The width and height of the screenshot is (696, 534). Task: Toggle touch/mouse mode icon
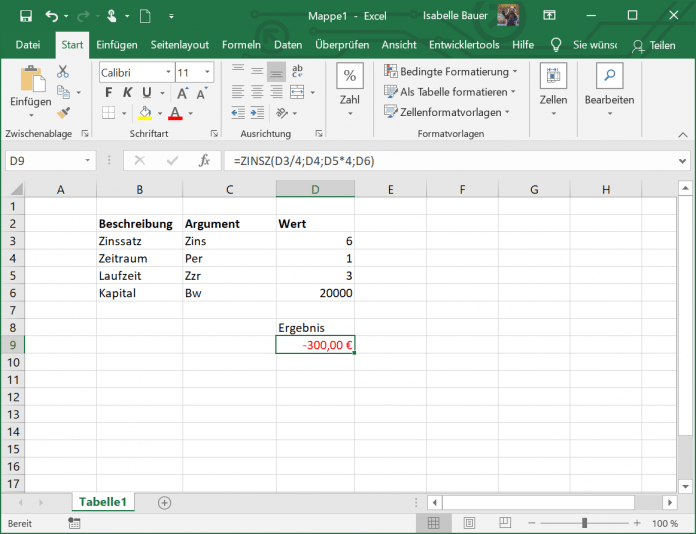pyautogui.click(x=111, y=16)
